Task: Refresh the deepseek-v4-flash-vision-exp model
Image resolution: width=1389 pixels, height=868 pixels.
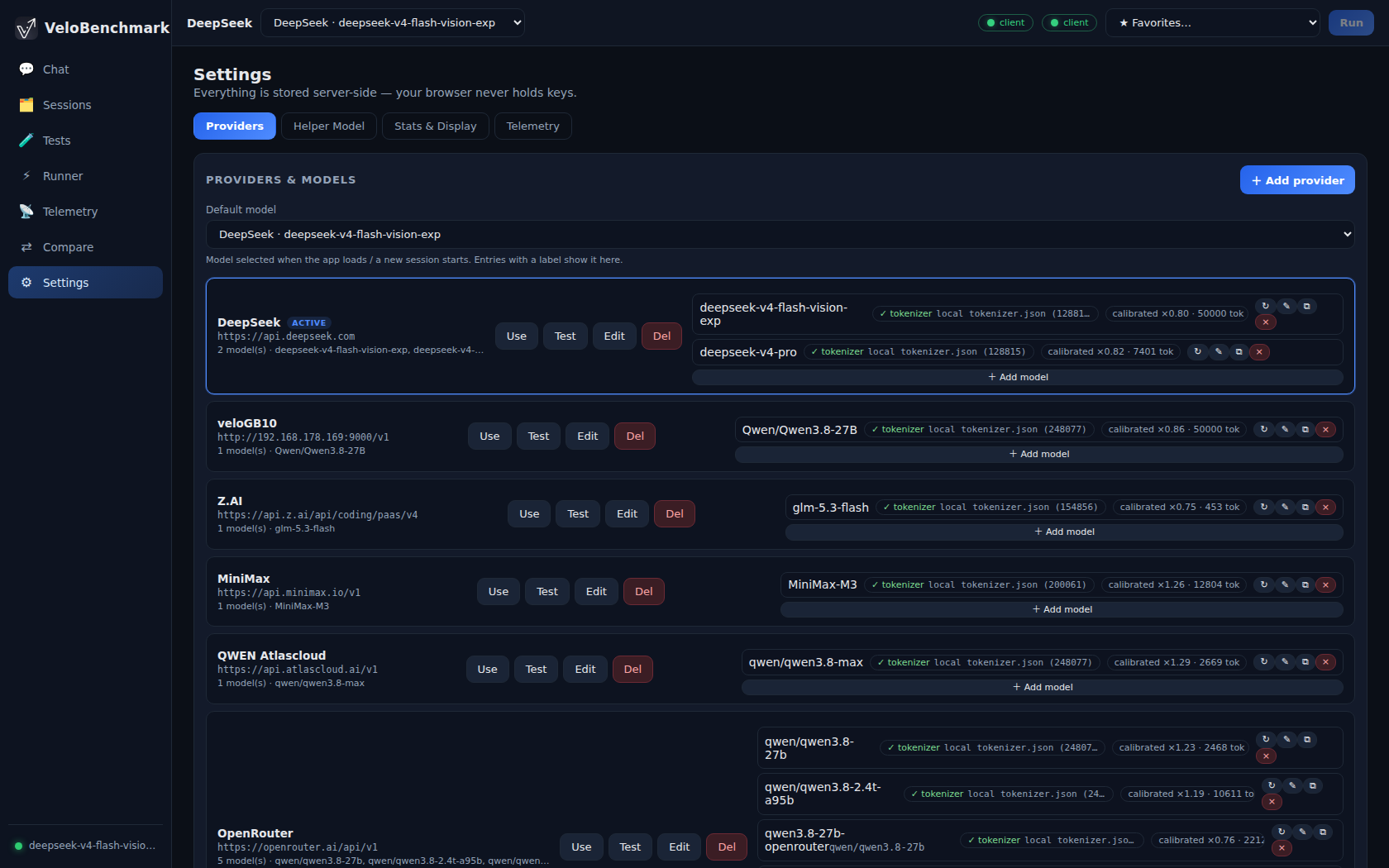Action: pyautogui.click(x=1266, y=306)
